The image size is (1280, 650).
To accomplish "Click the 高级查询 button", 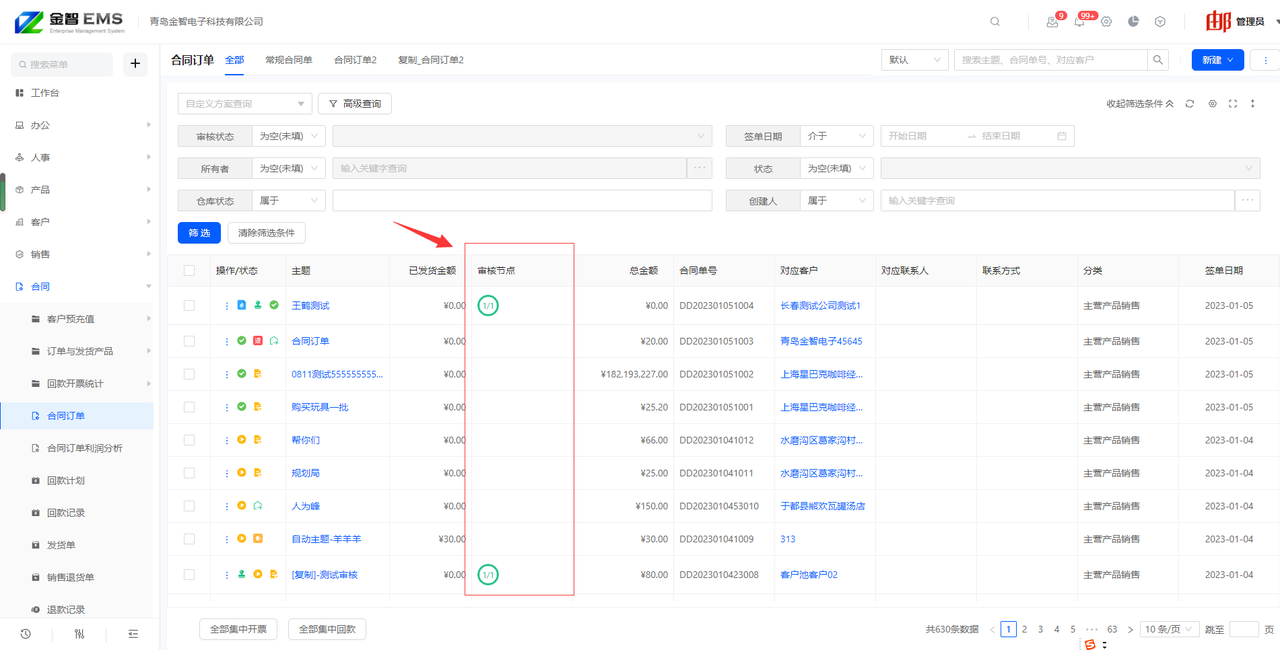I will tap(355, 103).
